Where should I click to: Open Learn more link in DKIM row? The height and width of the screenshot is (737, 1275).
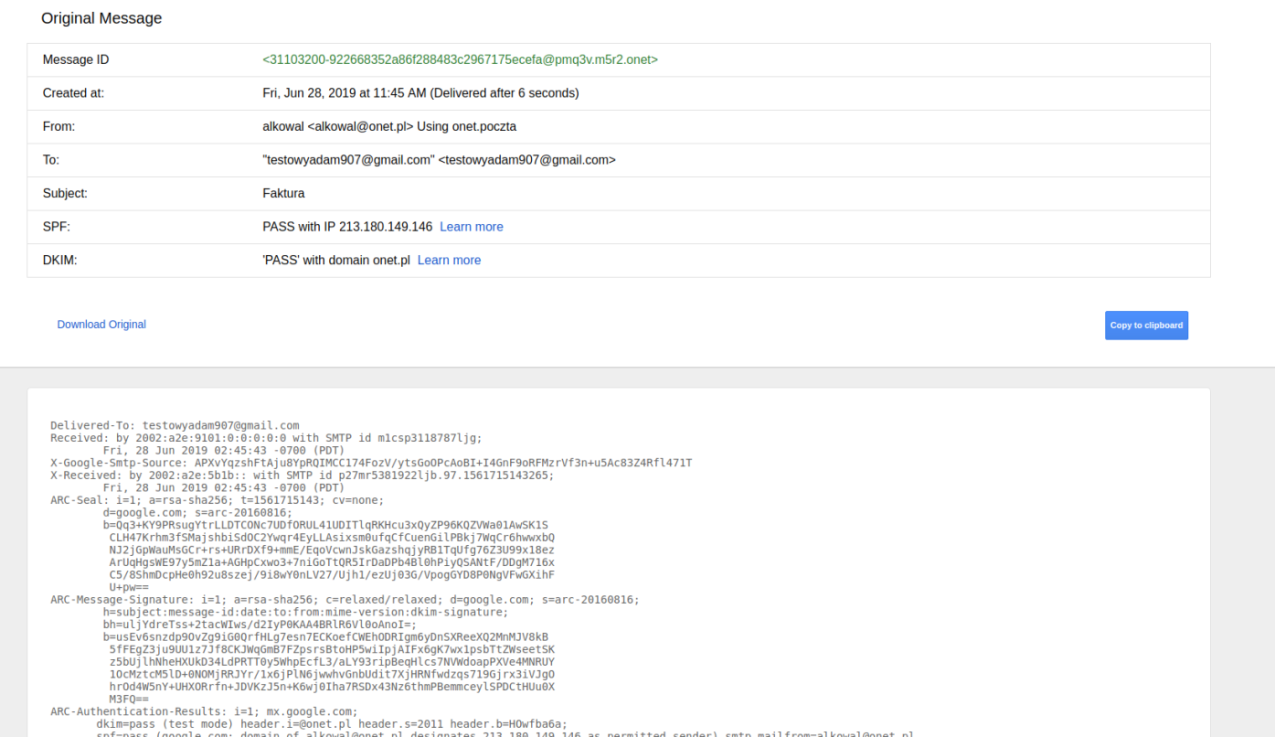[449, 260]
